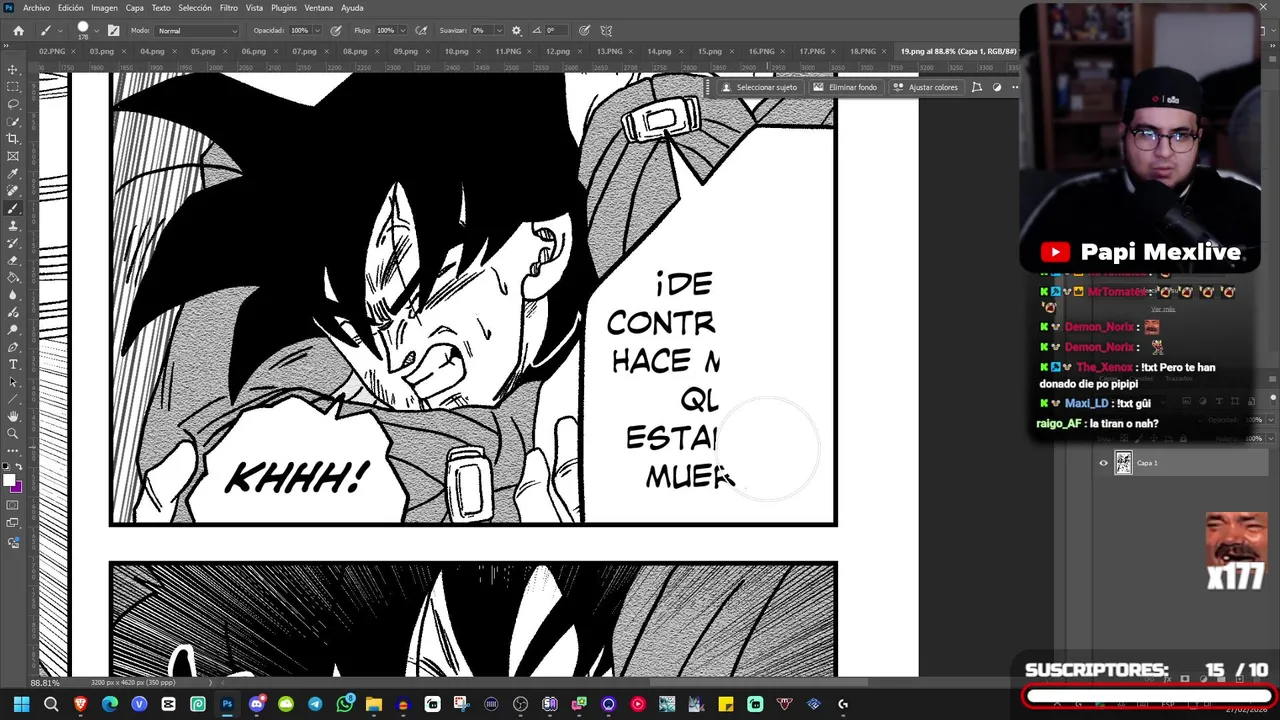
Task: Open the Ventana menu
Action: click(318, 8)
